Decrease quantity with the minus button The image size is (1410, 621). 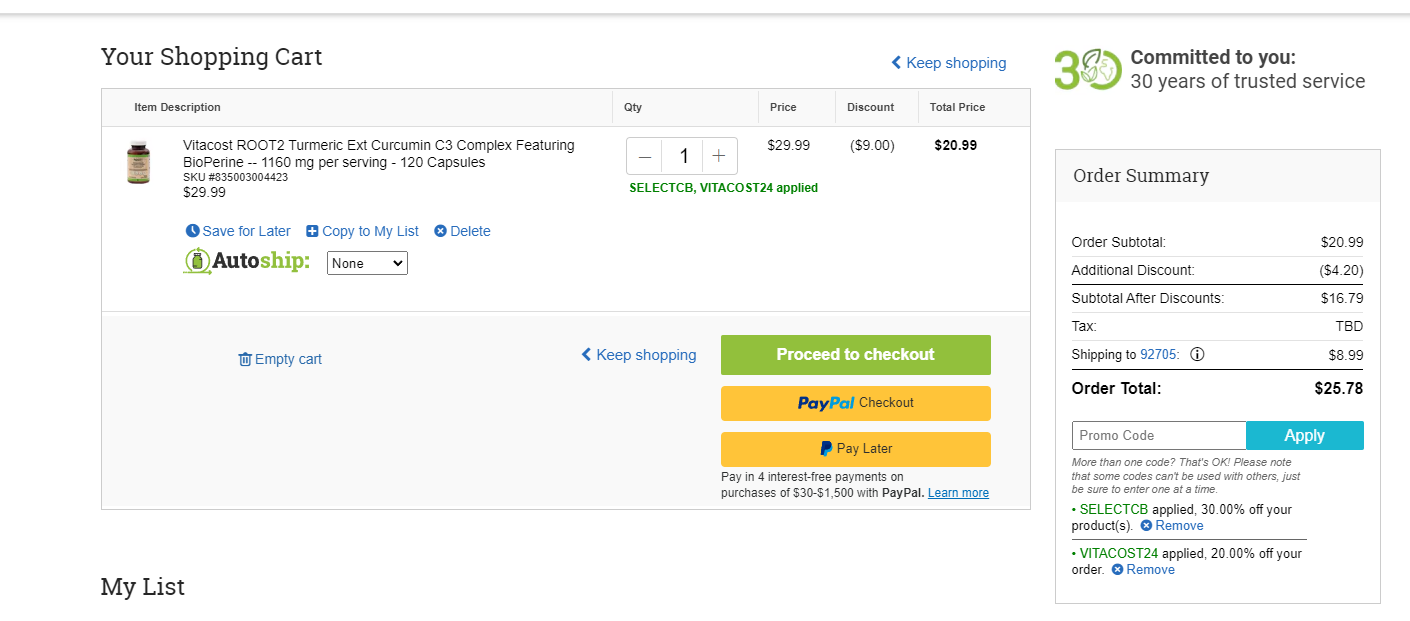click(x=645, y=156)
